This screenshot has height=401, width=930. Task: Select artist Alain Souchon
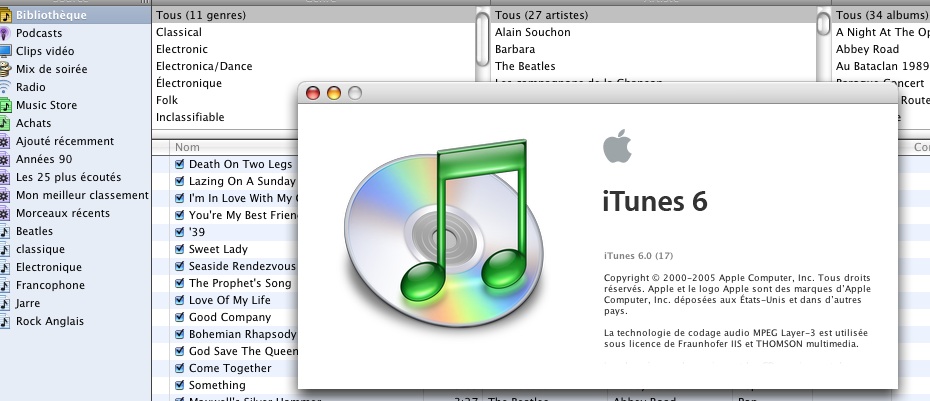[654, 32]
